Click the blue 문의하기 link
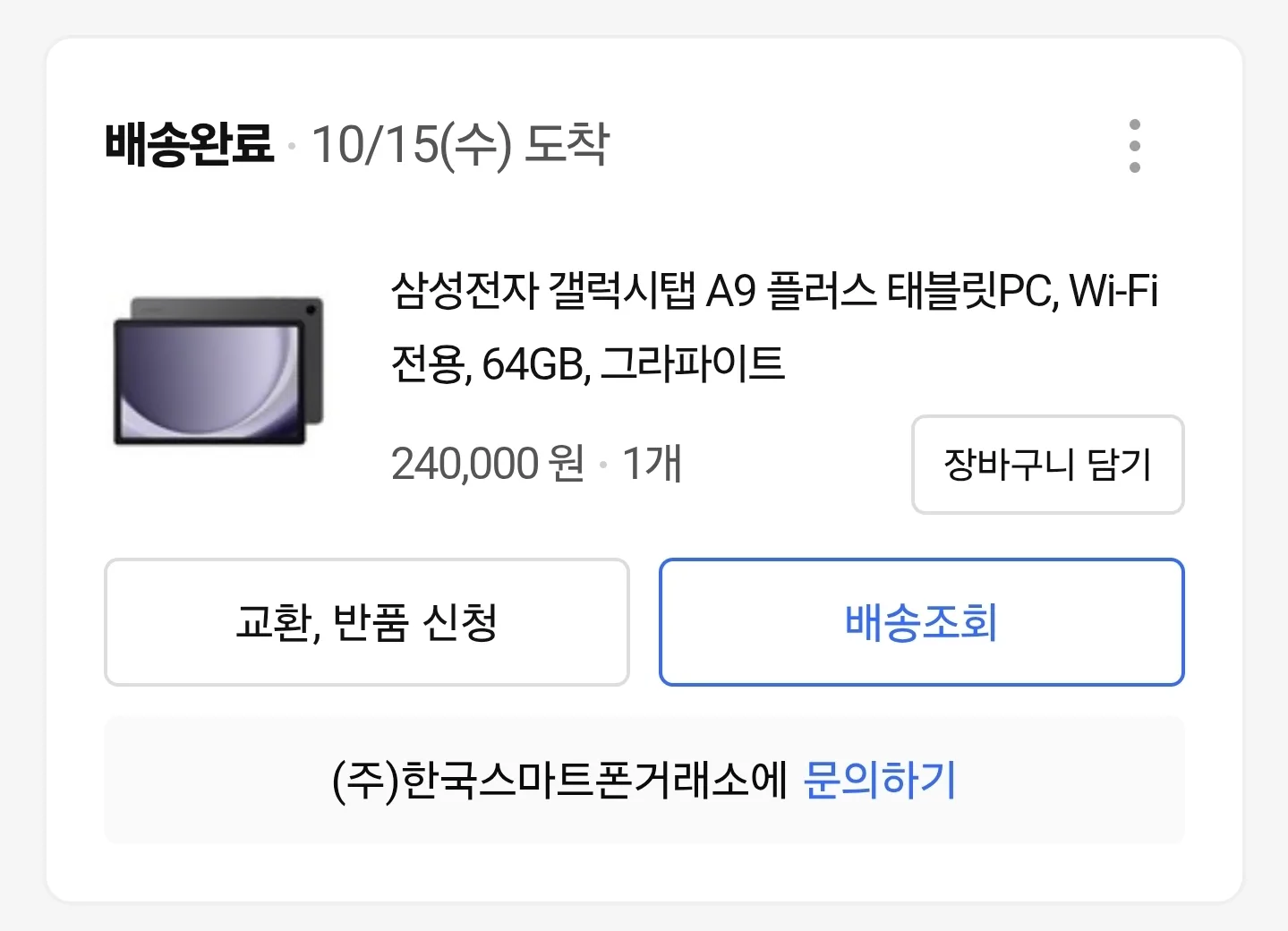 [x=880, y=780]
